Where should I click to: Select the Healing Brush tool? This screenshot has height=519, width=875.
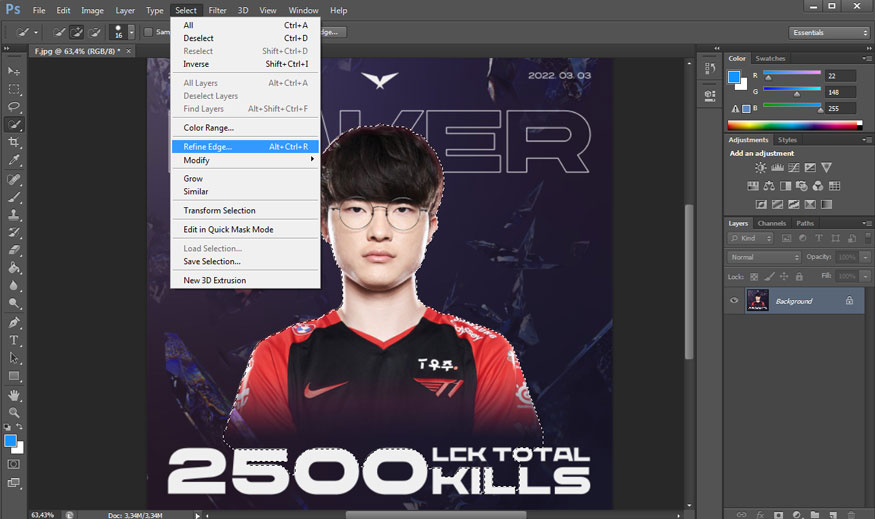click(x=14, y=179)
